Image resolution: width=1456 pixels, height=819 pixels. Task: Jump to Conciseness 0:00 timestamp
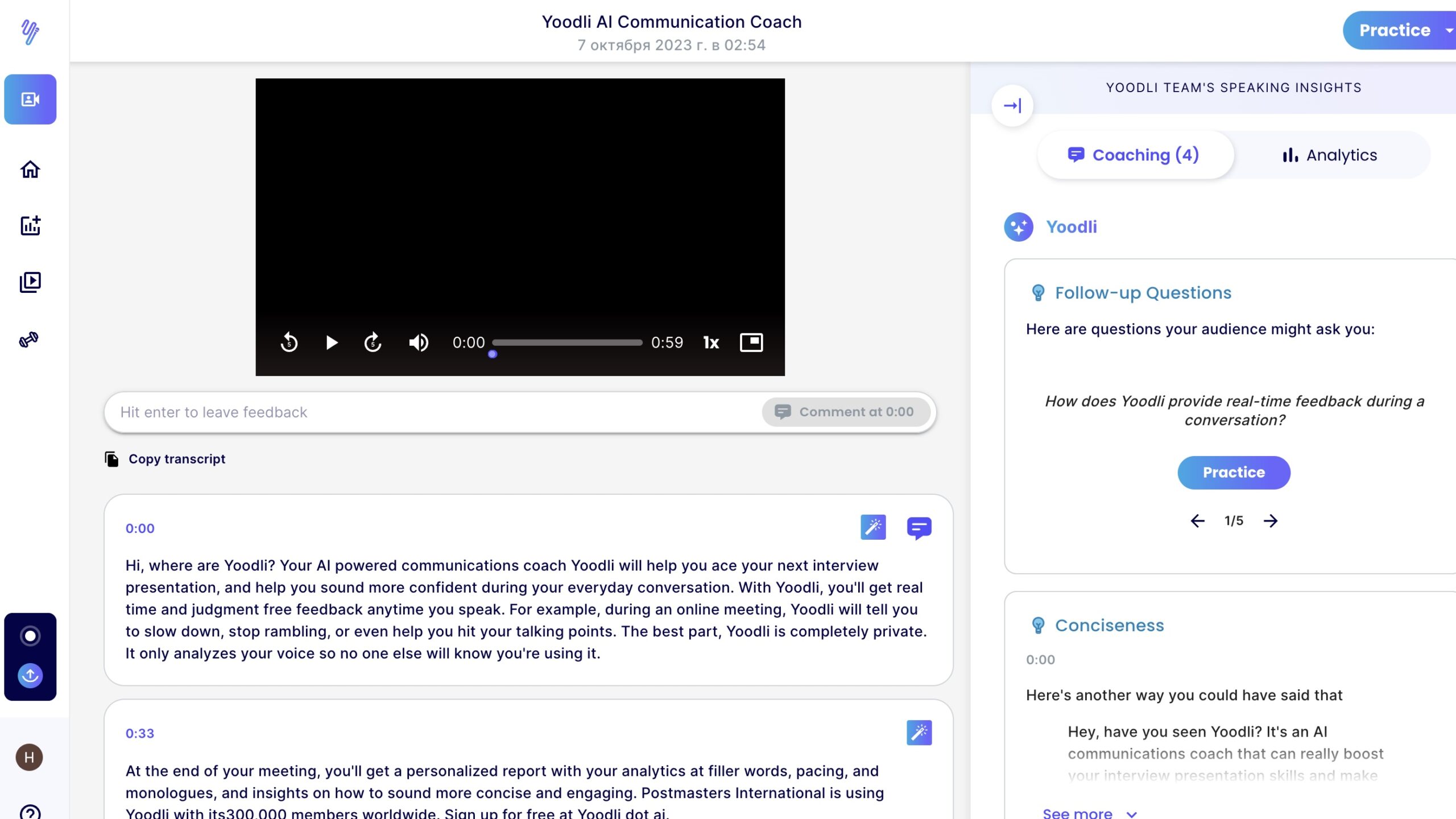(x=1040, y=659)
